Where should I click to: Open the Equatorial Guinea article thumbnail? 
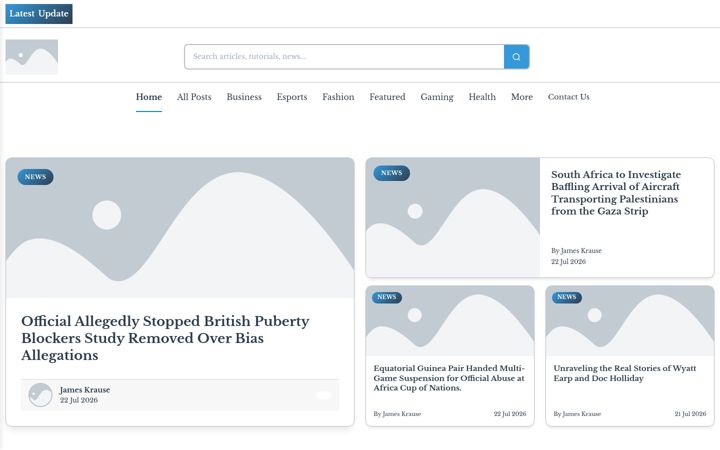(450, 321)
